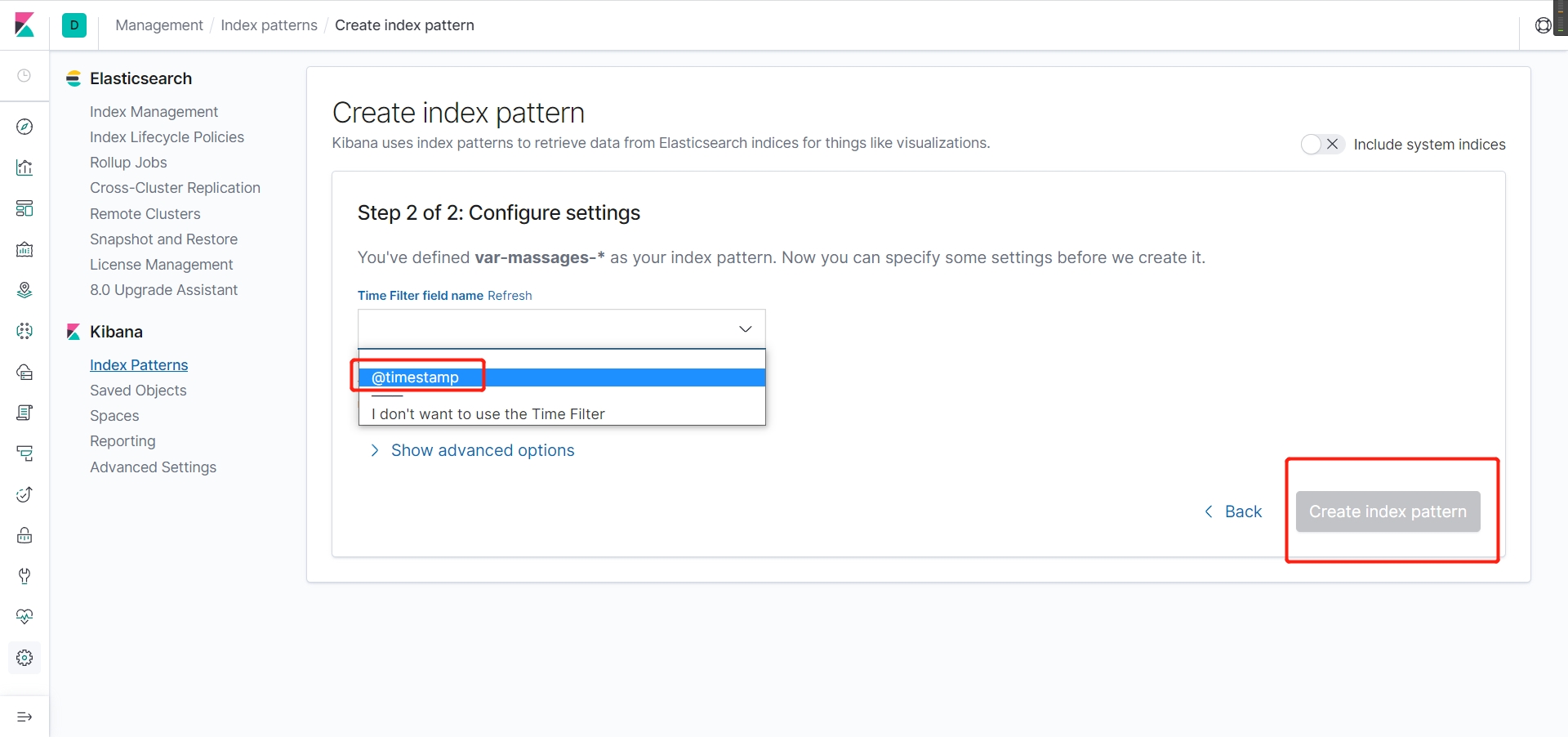Toggle Include system indices switch

(1321, 145)
